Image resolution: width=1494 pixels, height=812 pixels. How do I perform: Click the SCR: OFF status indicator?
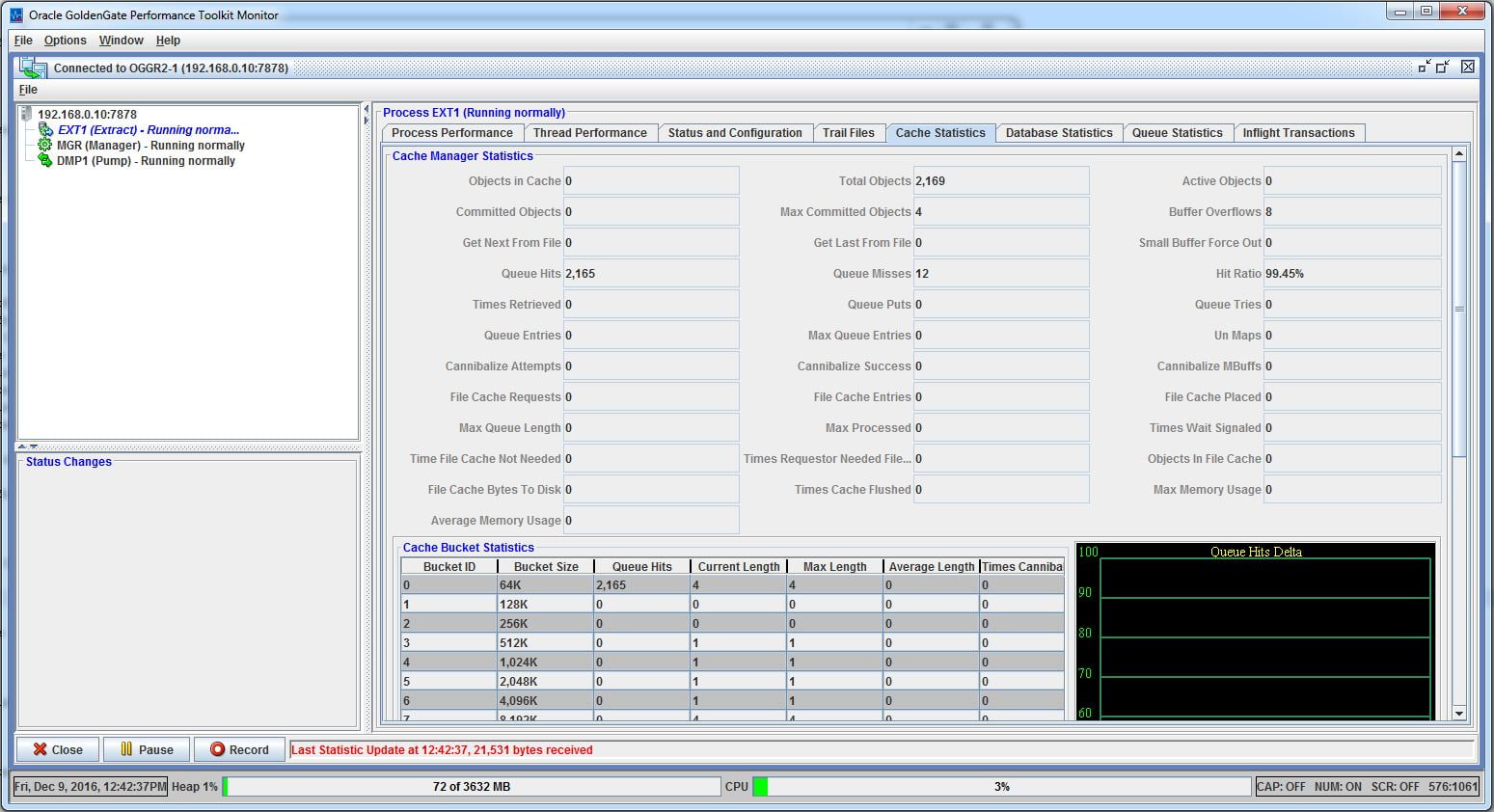[x=1395, y=786]
